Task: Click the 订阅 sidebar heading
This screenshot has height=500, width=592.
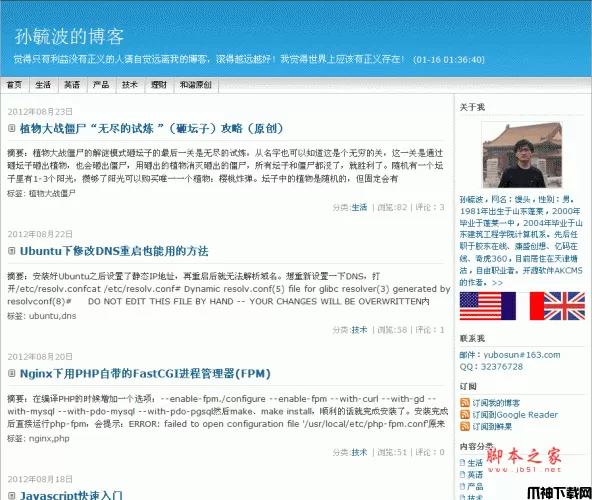Action: click(468, 386)
